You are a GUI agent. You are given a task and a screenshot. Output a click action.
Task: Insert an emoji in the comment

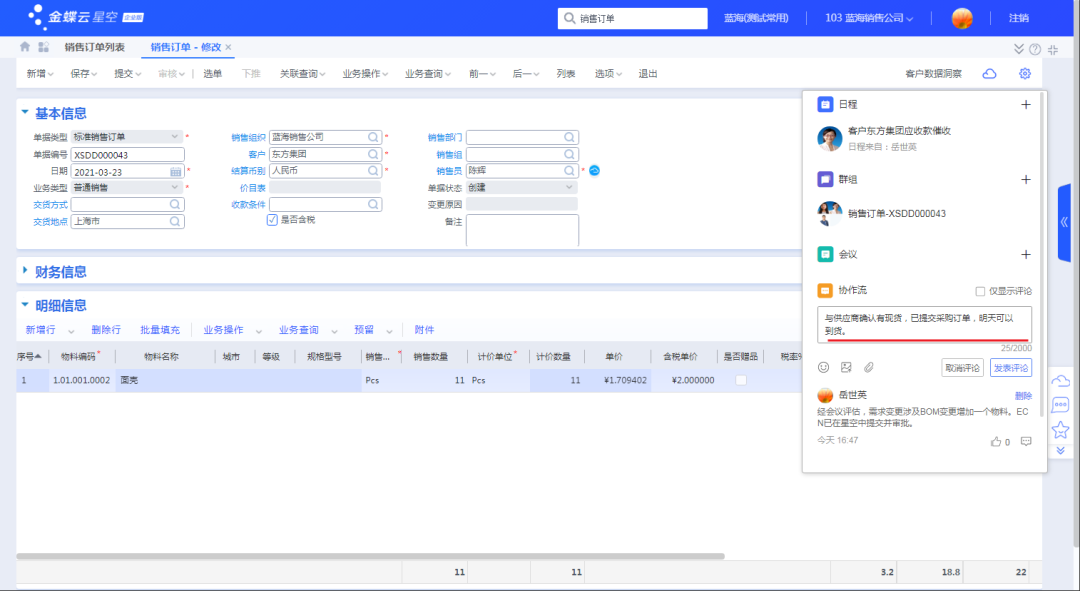click(x=823, y=368)
